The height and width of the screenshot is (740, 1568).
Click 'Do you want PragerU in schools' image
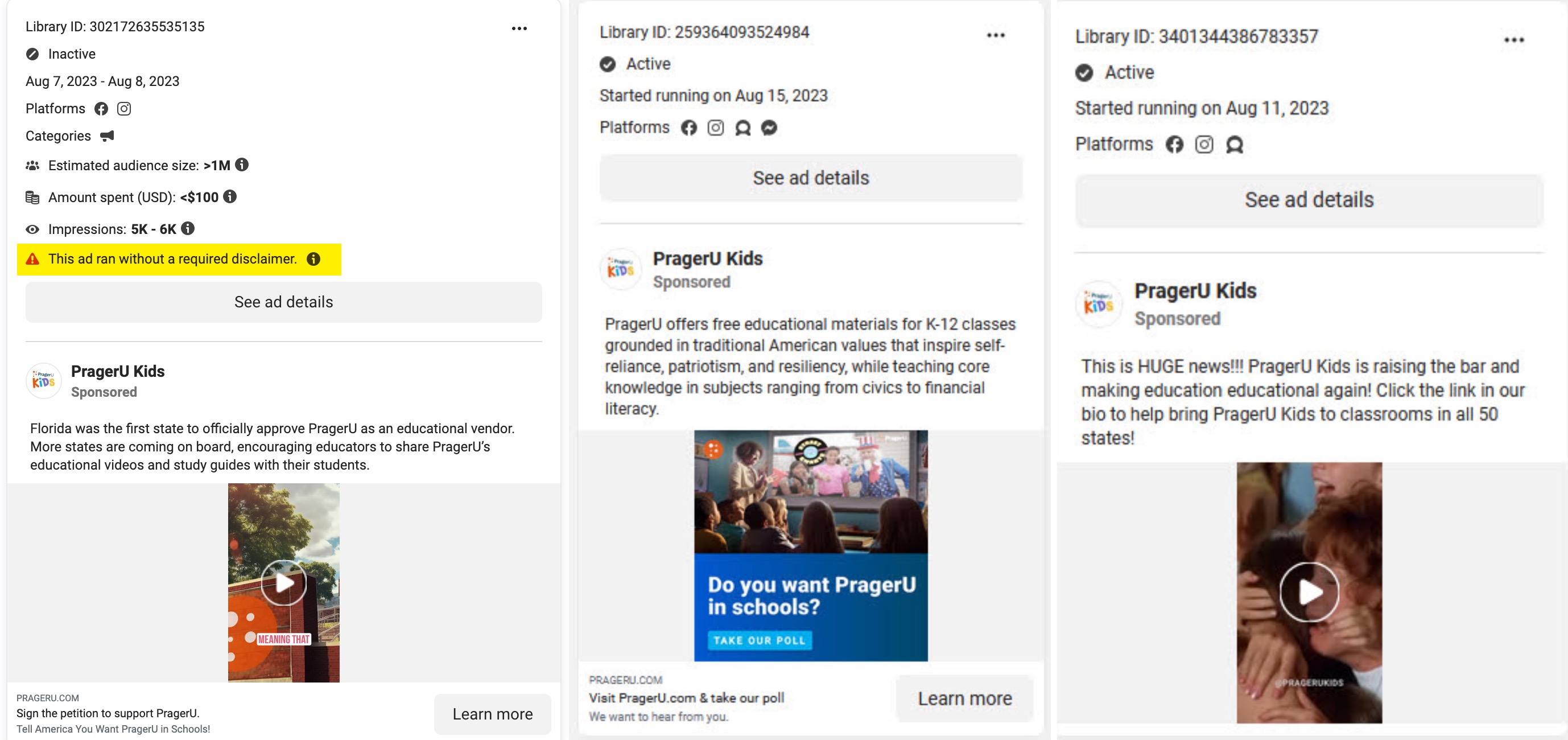point(810,545)
